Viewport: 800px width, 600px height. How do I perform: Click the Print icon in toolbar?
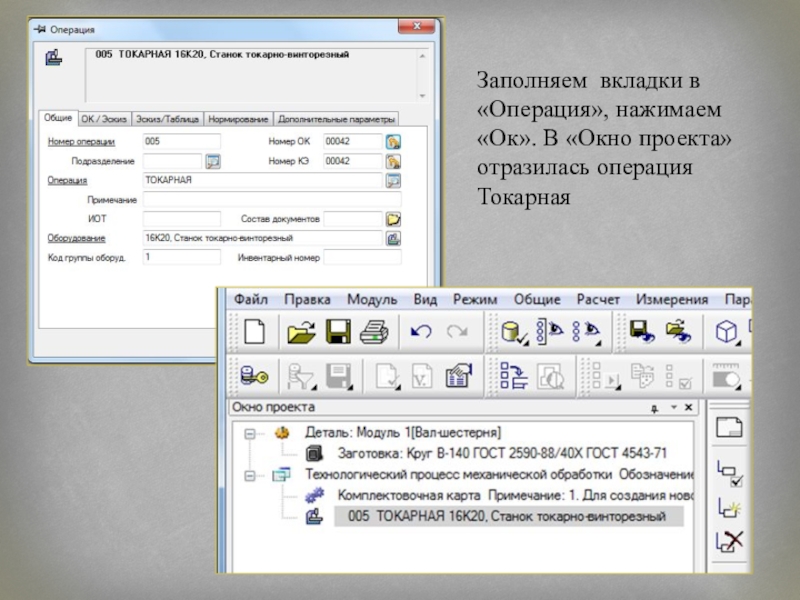(x=373, y=332)
